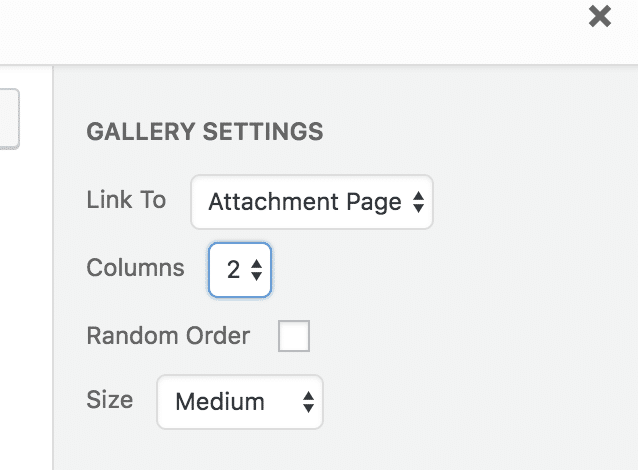Open the Link To dropdown
Screen dimensions: 638x470
pos(311,203)
